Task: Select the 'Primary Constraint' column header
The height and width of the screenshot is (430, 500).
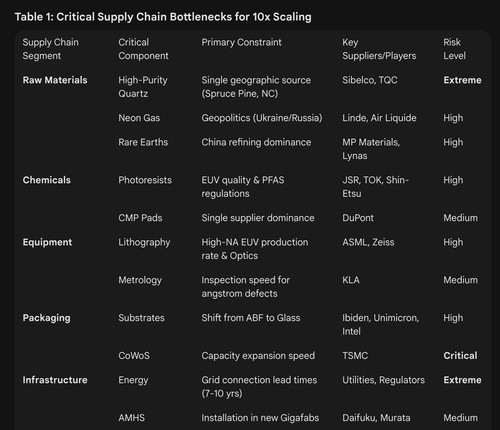Action: tap(241, 42)
